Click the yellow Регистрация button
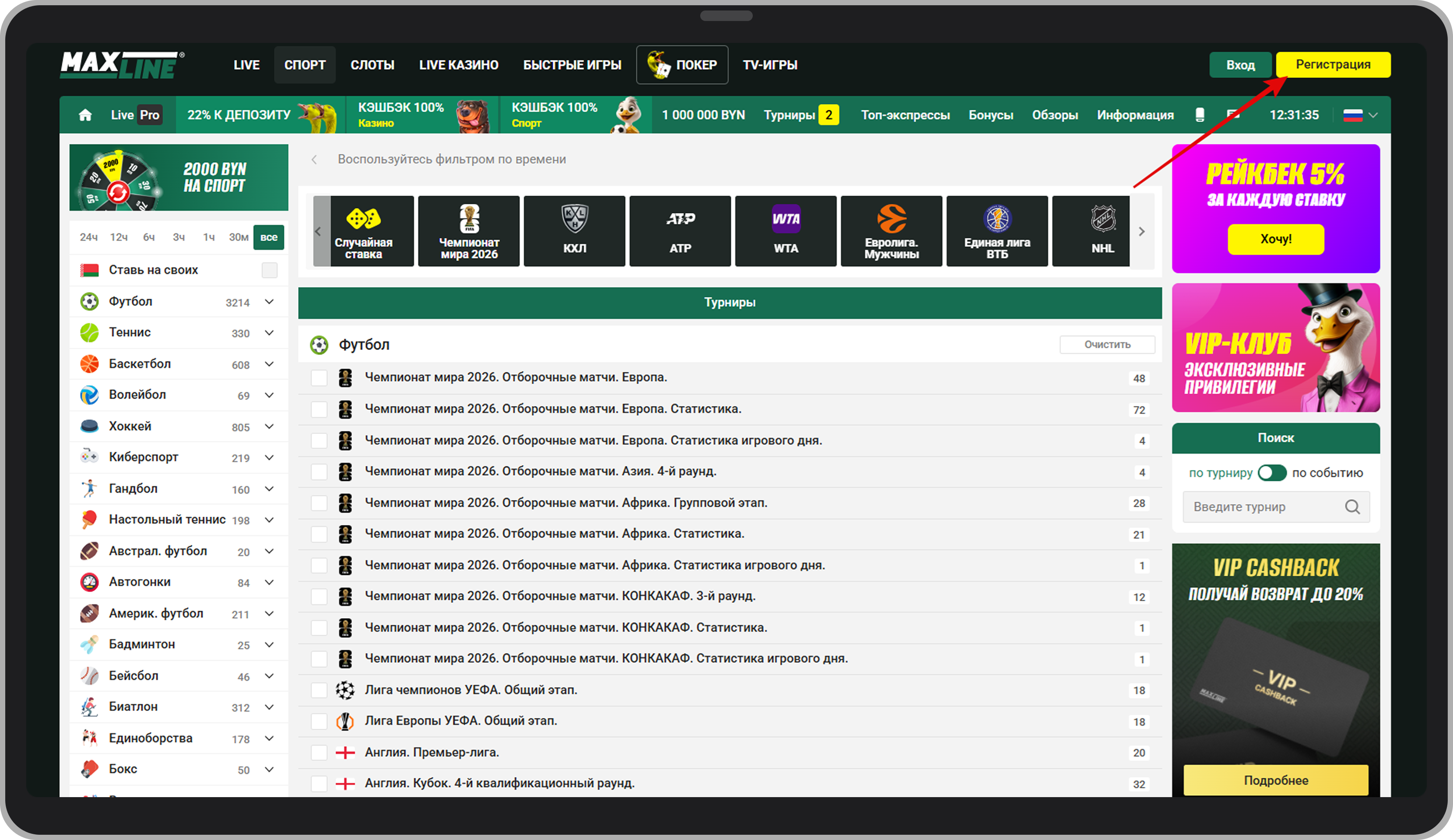Screen dimensions: 1453x840 (x=1333, y=65)
